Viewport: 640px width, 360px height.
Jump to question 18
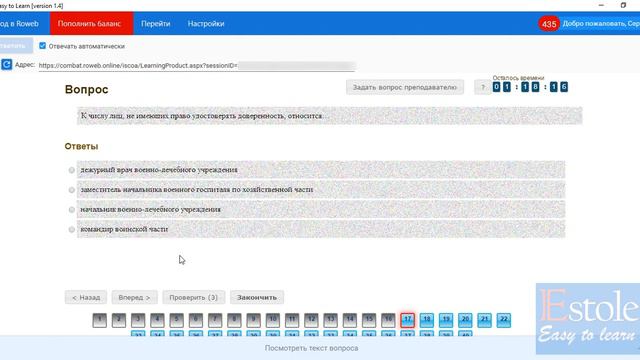click(427, 320)
